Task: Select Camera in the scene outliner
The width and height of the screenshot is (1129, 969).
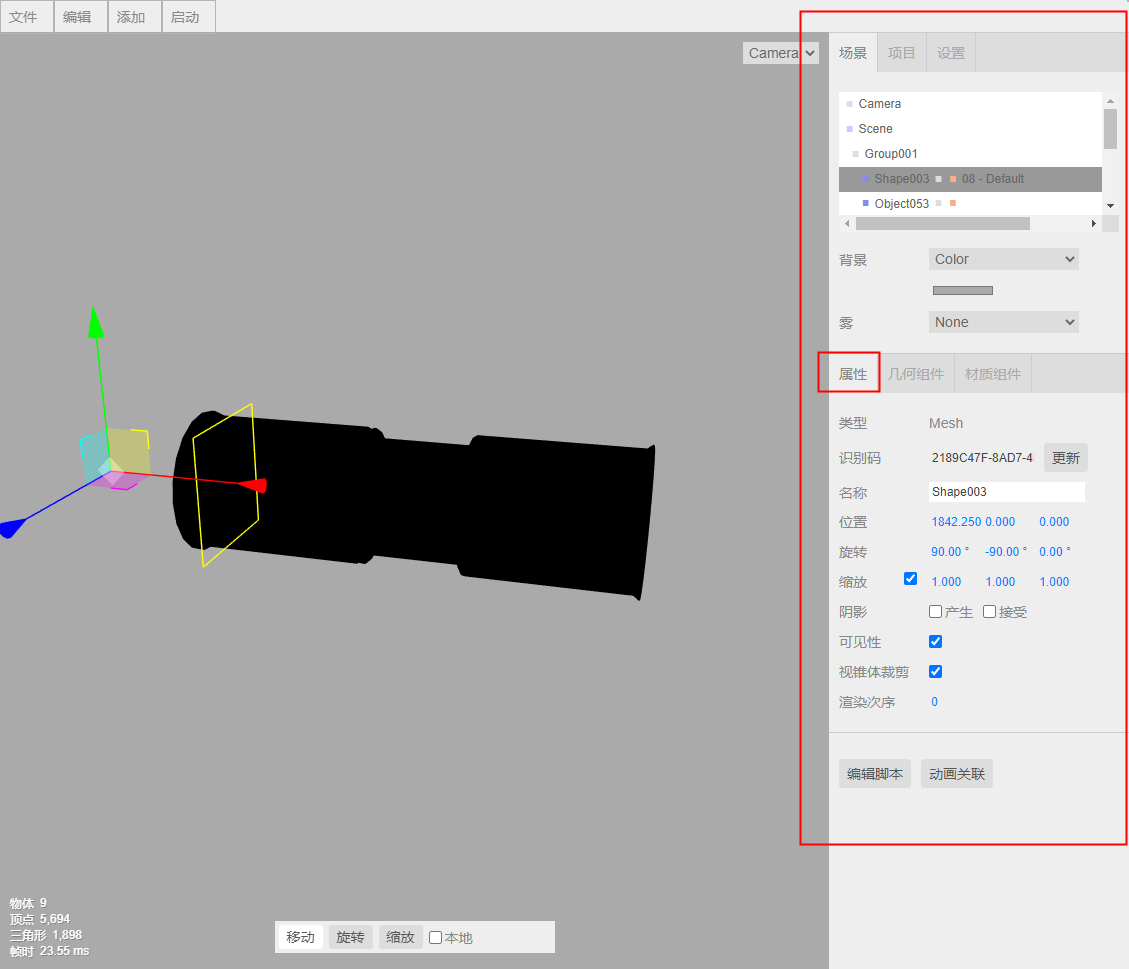Action: [970, 104]
